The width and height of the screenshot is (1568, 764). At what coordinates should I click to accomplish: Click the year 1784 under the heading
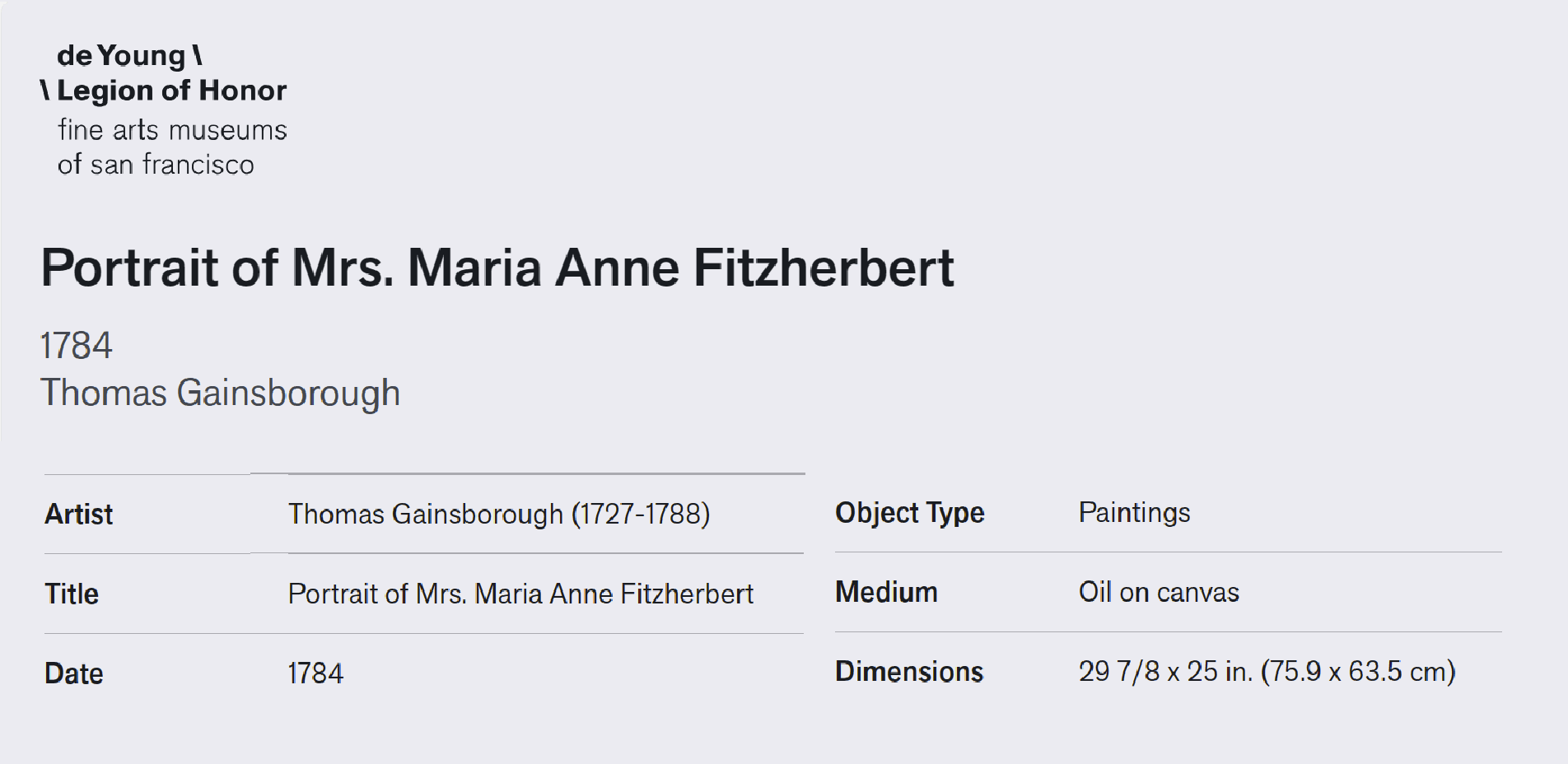click(x=77, y=345)
